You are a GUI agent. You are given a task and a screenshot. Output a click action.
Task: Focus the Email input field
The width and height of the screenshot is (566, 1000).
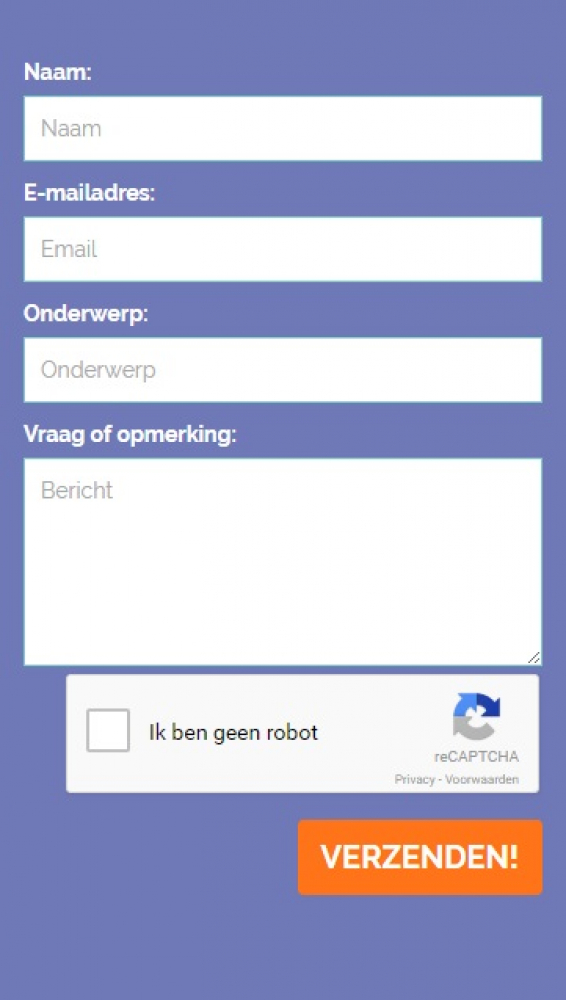(283, 249)
